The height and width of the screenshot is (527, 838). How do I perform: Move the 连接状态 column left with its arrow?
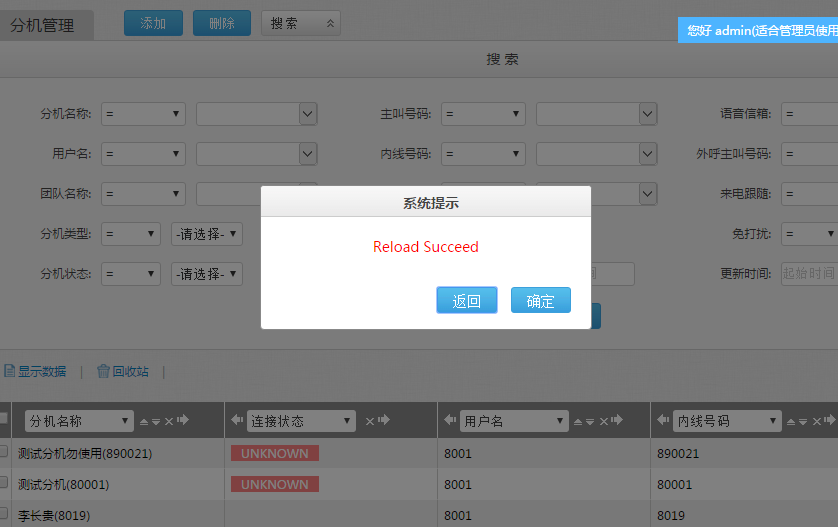[x=236, y=421]
